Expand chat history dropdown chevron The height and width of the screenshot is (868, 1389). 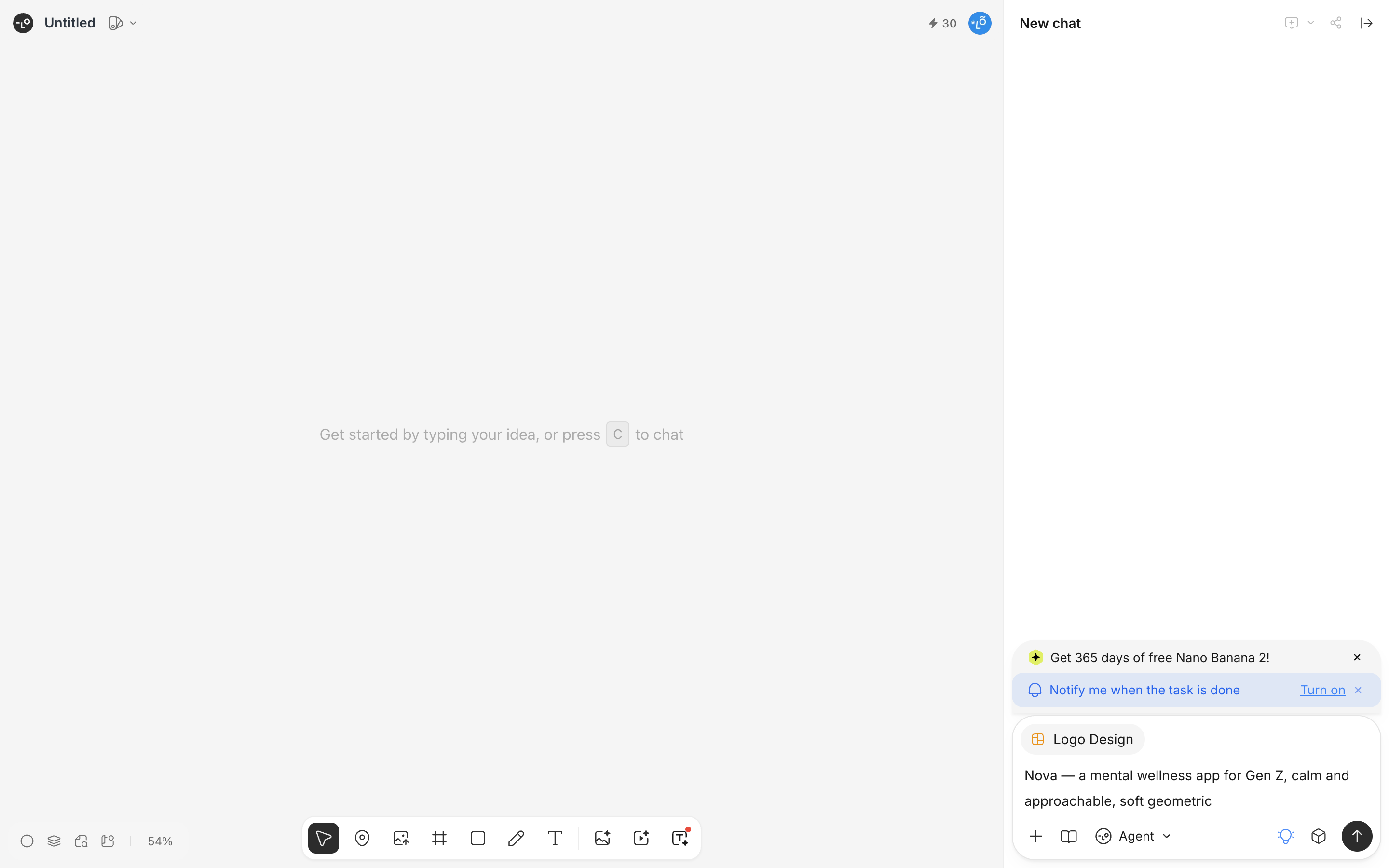tap(1310, 23)
